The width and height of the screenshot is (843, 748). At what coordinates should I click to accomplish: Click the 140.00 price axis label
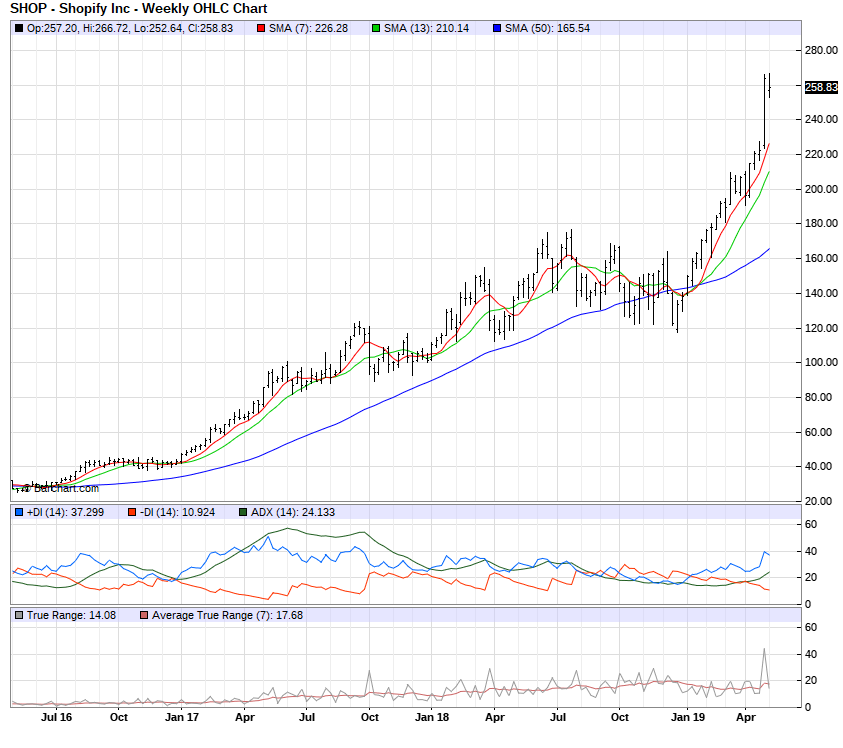click(x=821, y=294)
